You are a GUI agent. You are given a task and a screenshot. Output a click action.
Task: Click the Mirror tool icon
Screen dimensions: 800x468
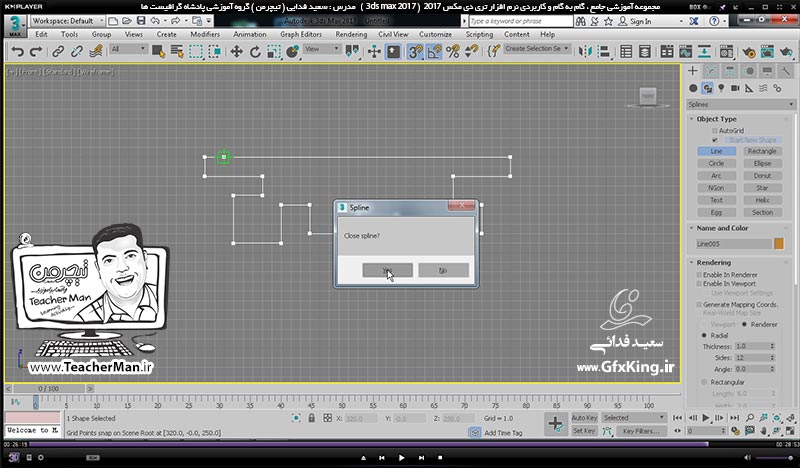[585, 52]
